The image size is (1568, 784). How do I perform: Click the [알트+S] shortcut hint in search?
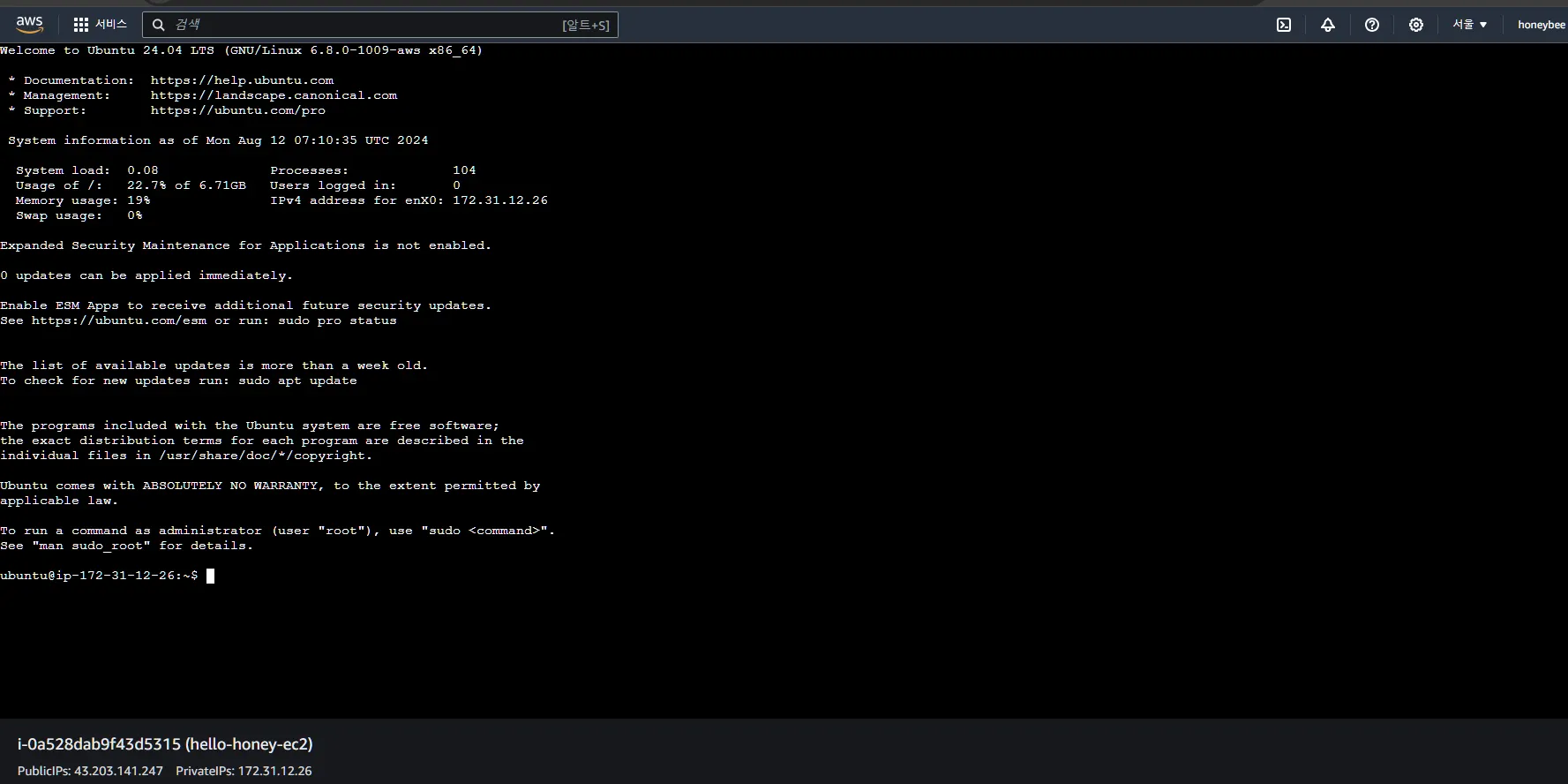coord(586,25)
